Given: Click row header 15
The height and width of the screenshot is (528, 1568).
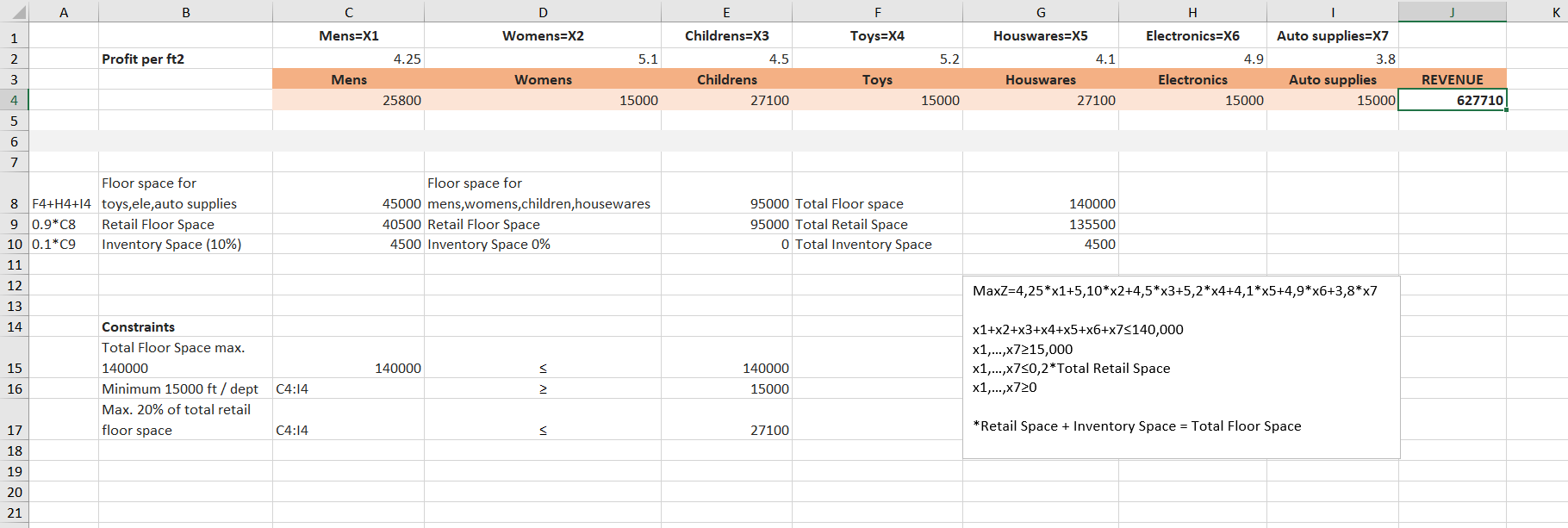Looking at the screenshot, I should click(x=14, y=357).
